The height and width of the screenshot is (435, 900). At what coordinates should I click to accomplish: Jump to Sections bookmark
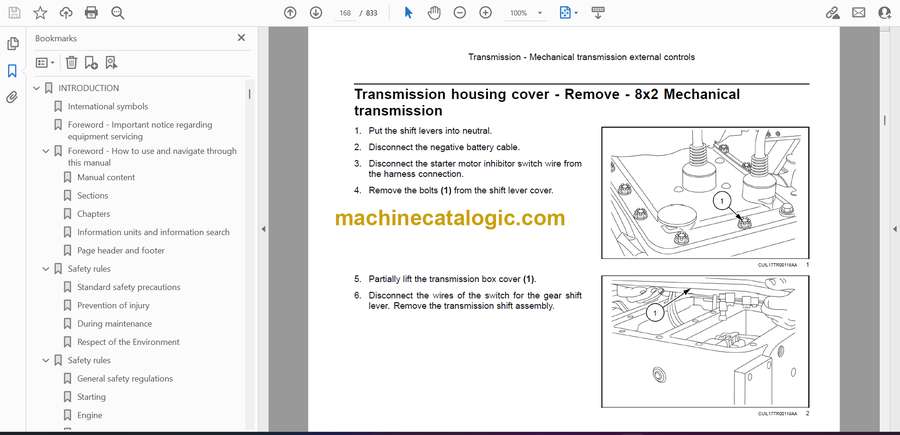(92, 196)
